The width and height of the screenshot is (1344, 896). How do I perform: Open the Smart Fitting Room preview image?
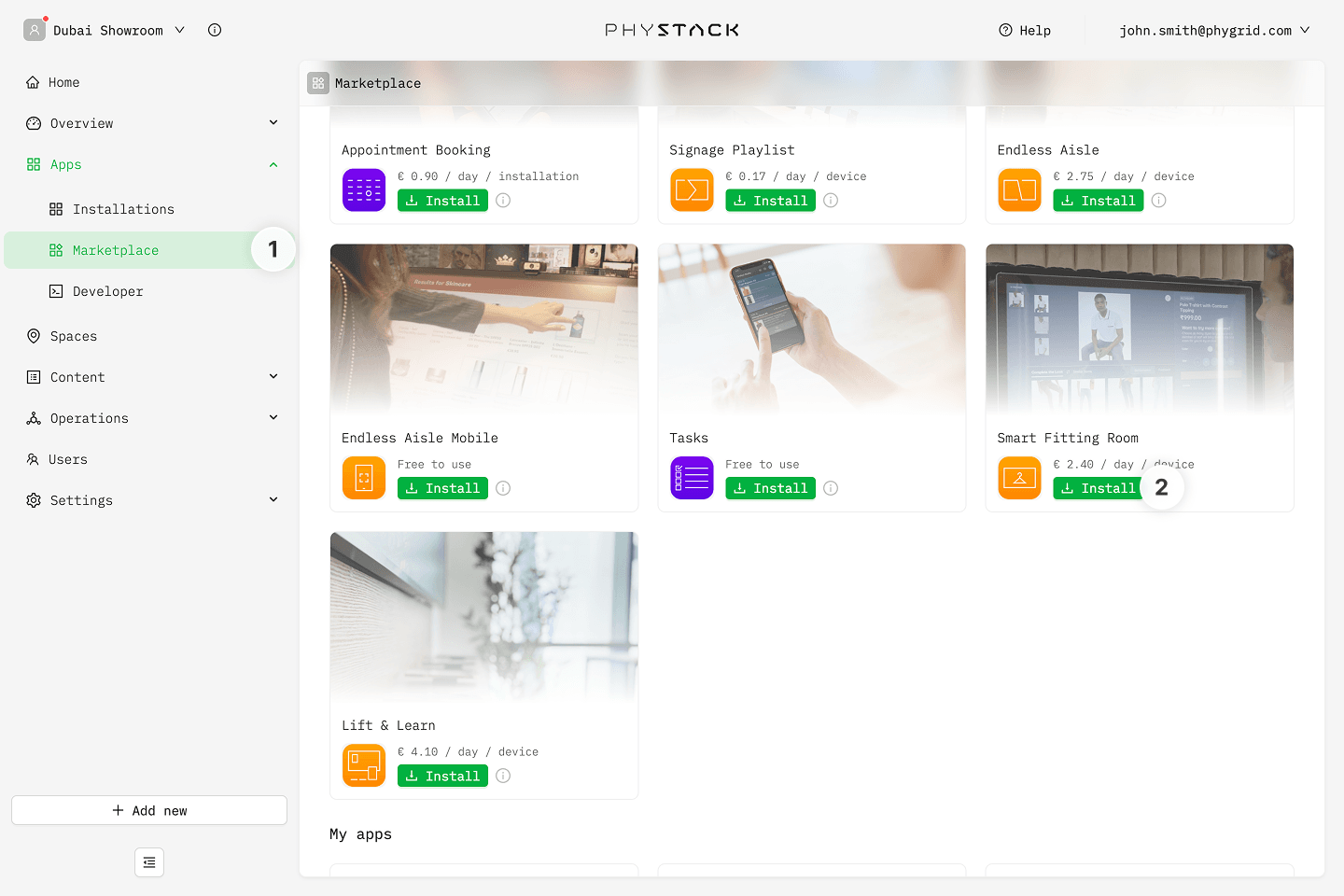pos(1140,329)
